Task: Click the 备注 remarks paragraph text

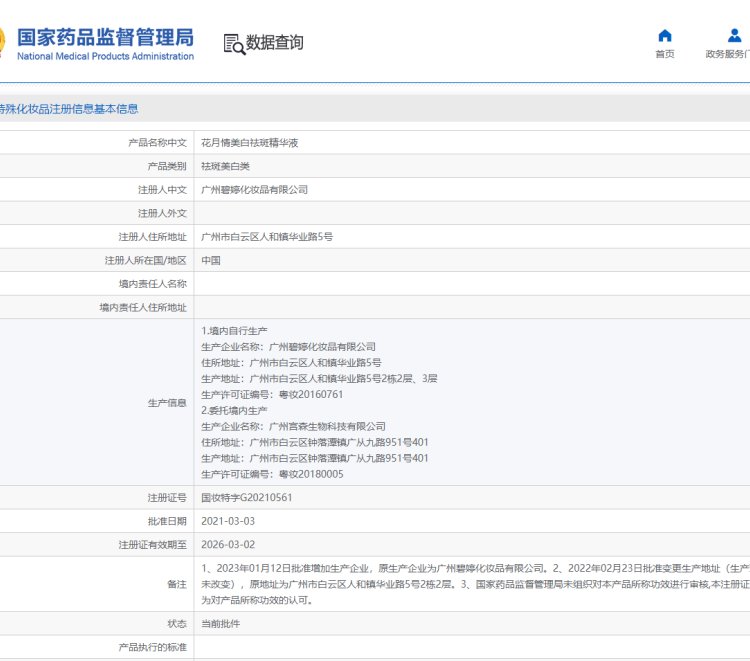Action: 475,584
